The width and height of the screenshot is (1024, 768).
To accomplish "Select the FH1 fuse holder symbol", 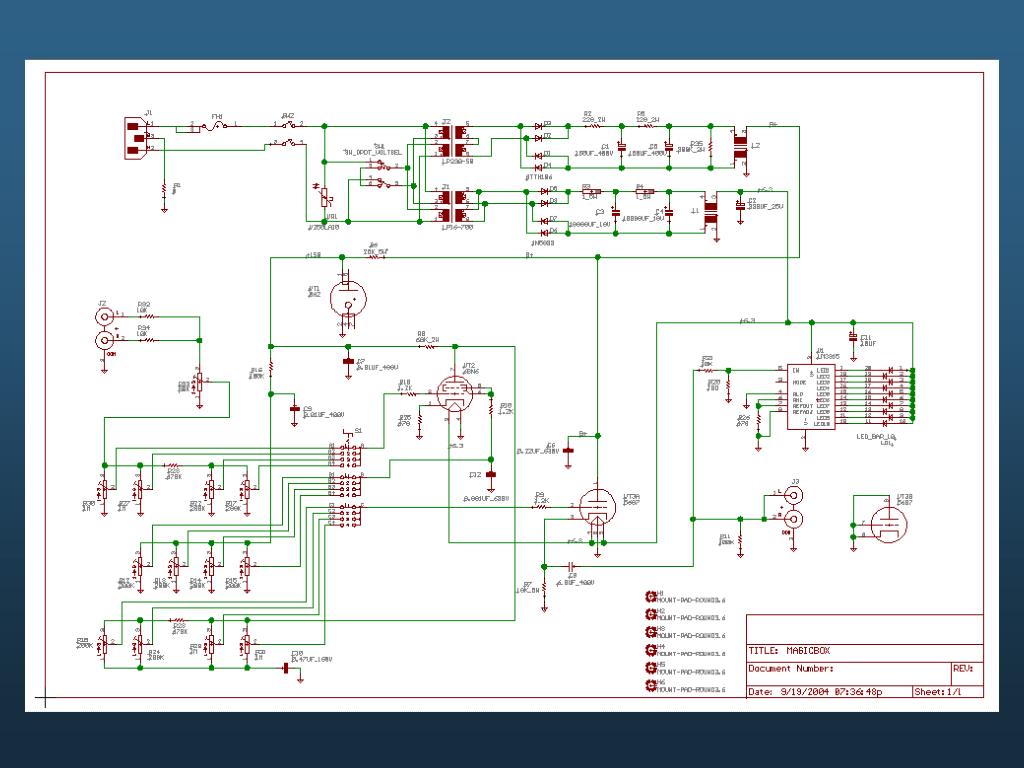I will [x=216, y=125].
